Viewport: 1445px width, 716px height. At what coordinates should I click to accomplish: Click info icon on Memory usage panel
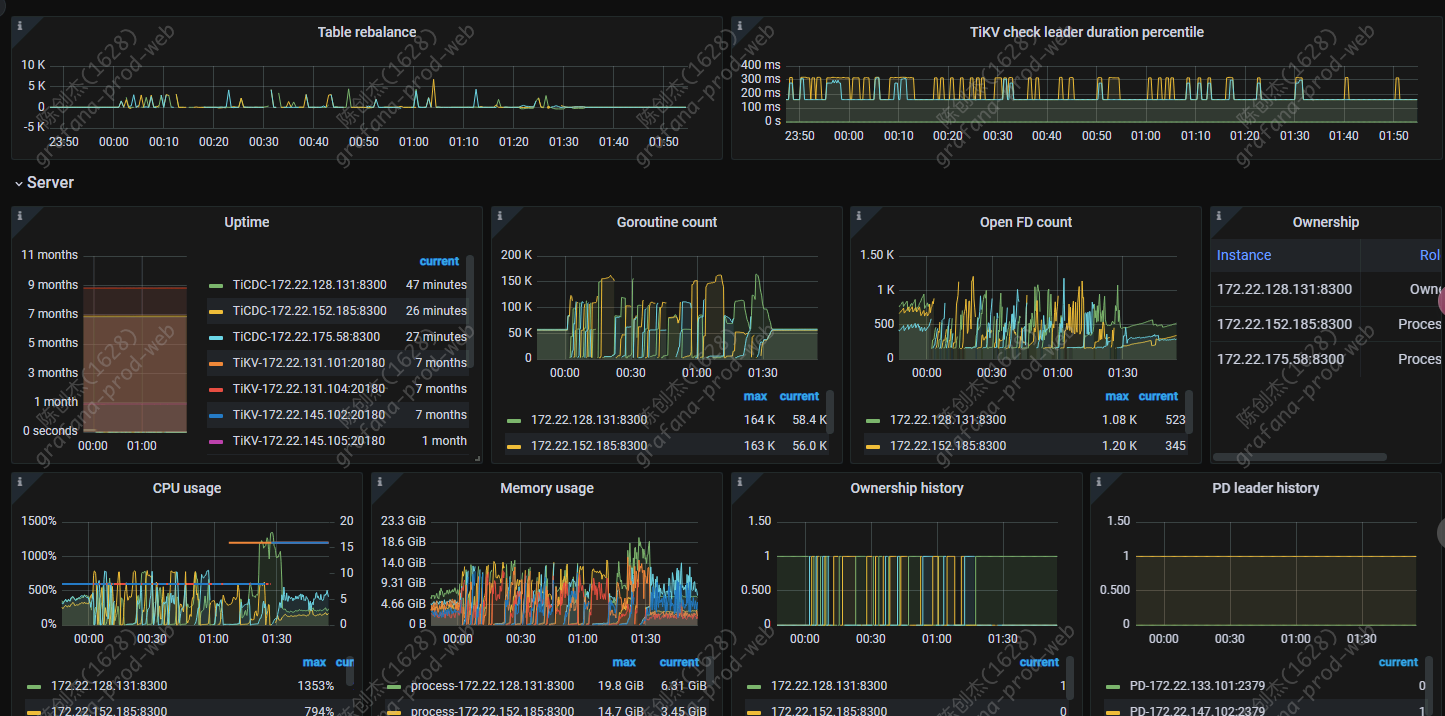click(x=379, y=480)
